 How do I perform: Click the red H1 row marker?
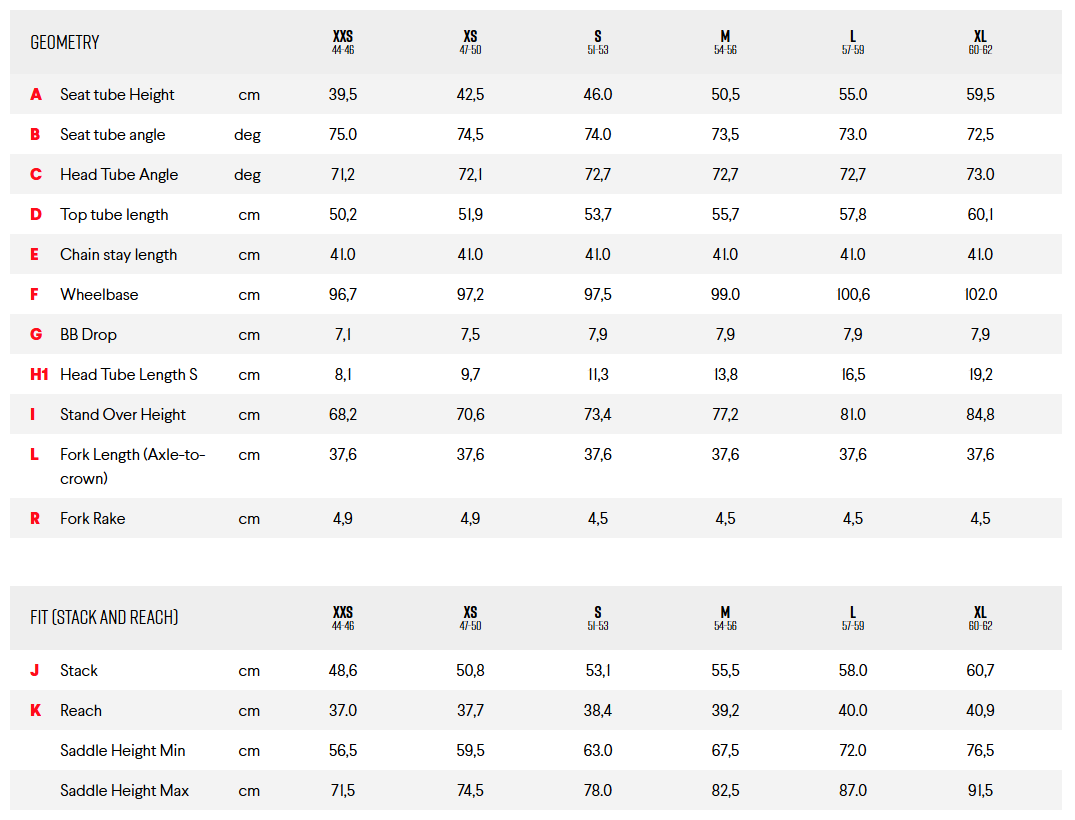(39, 374)
